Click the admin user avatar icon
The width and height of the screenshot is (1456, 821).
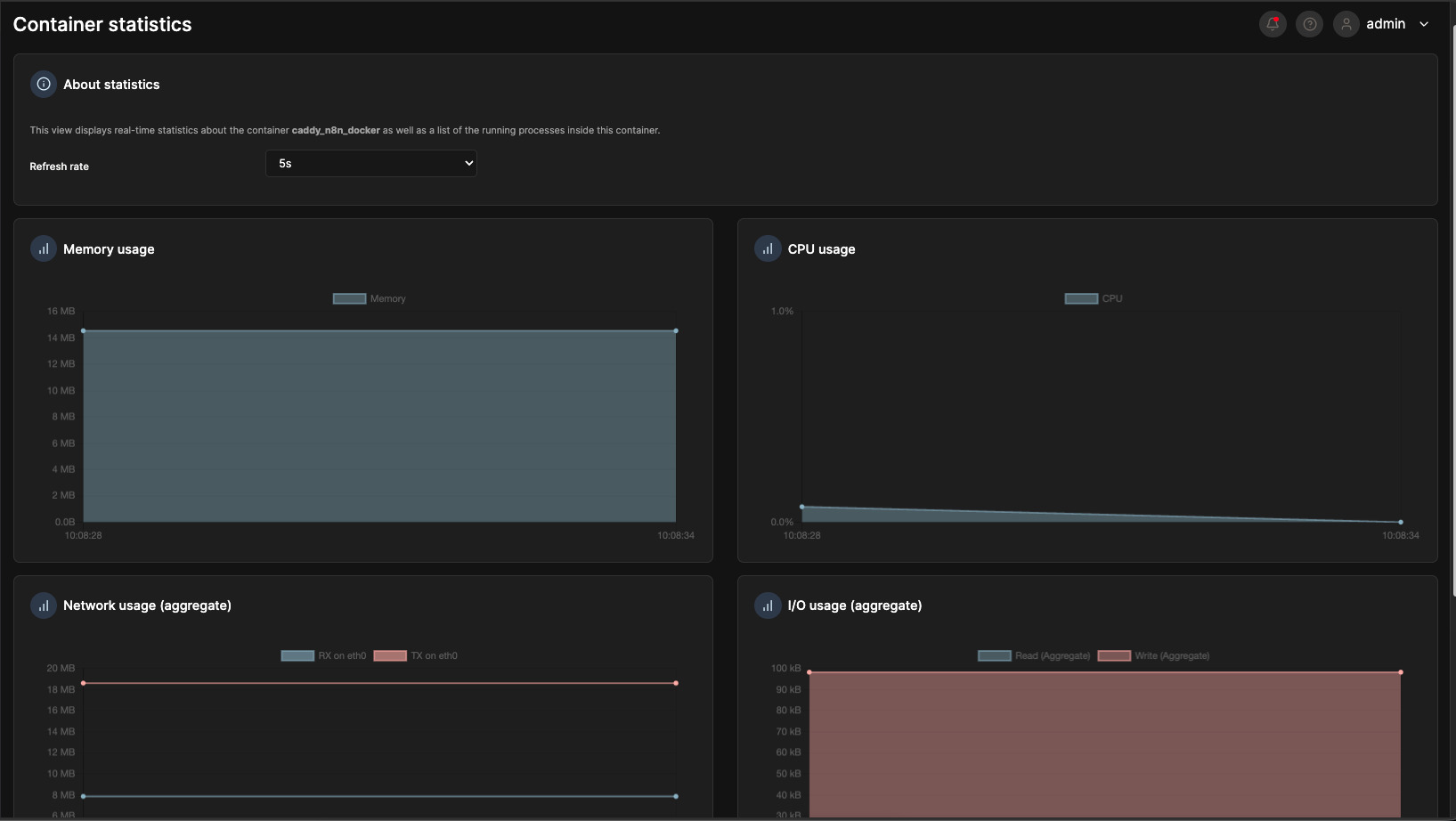click(1346, 24)
